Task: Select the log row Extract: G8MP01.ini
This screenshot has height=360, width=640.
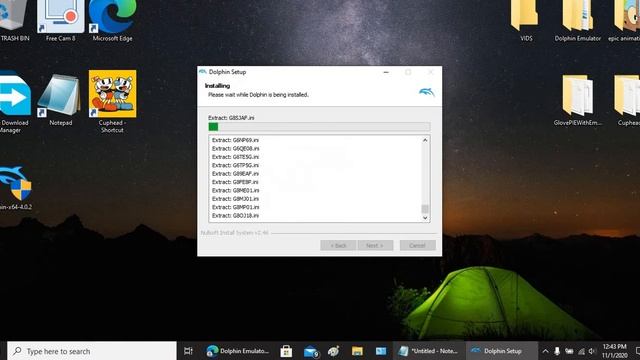Action: point(235,207)
